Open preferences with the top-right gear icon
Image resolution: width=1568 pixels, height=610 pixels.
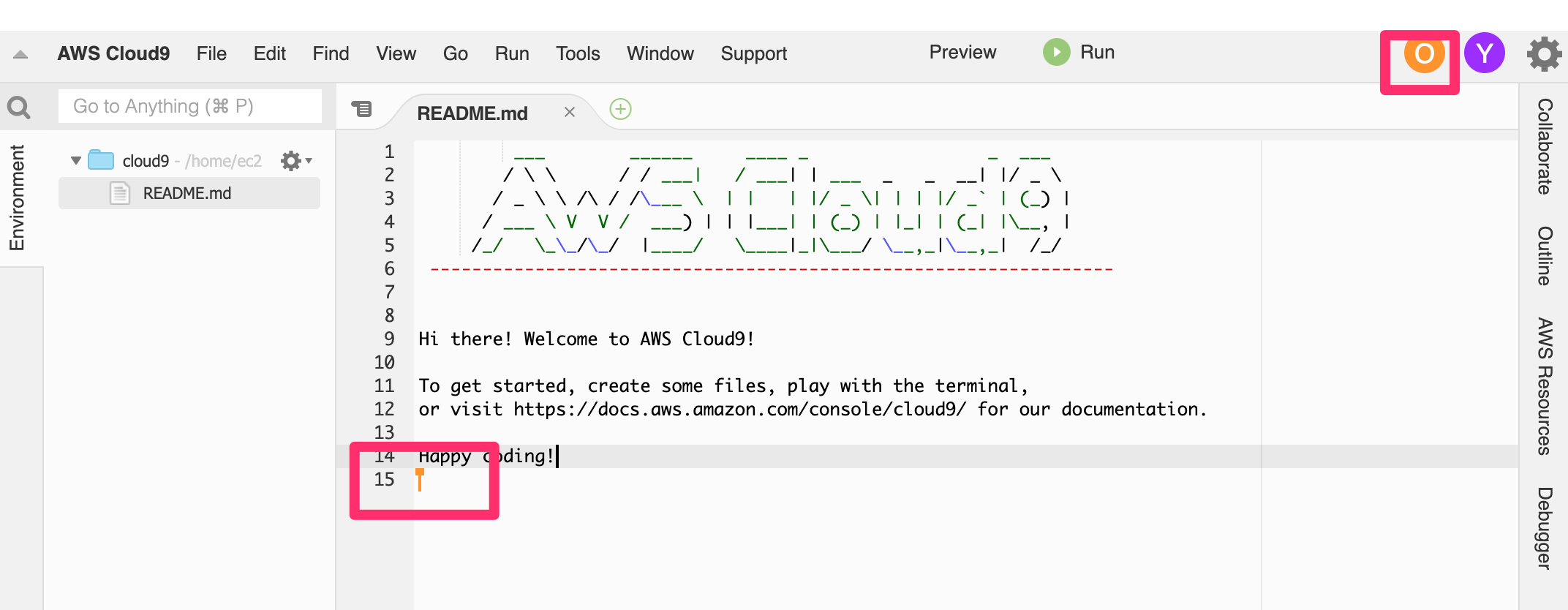1544,53
